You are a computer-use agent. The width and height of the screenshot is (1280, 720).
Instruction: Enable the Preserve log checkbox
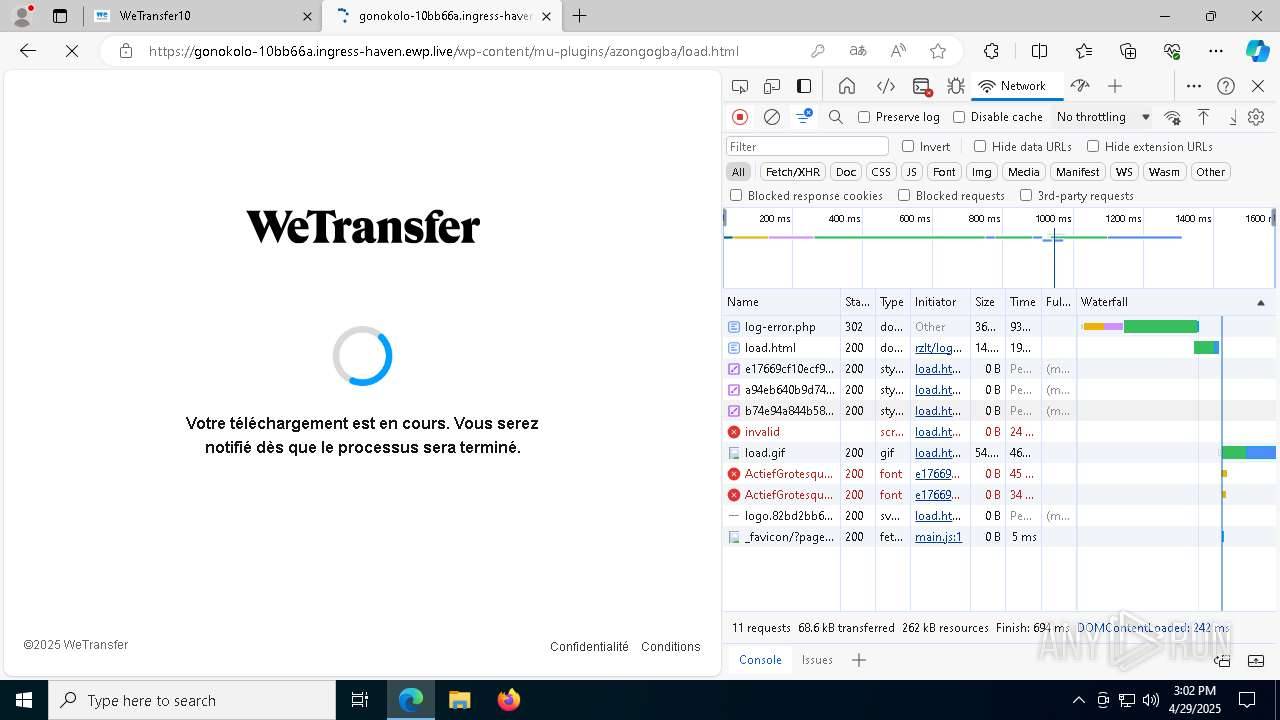864,117
